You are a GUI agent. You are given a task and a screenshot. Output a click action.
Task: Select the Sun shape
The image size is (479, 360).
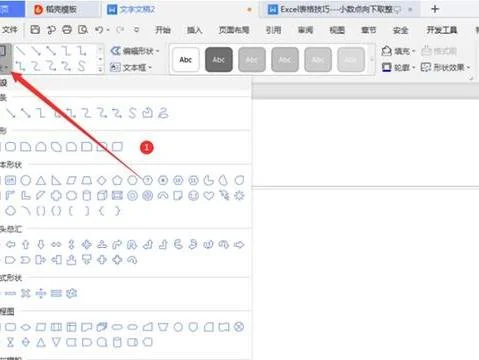[239, 195]
